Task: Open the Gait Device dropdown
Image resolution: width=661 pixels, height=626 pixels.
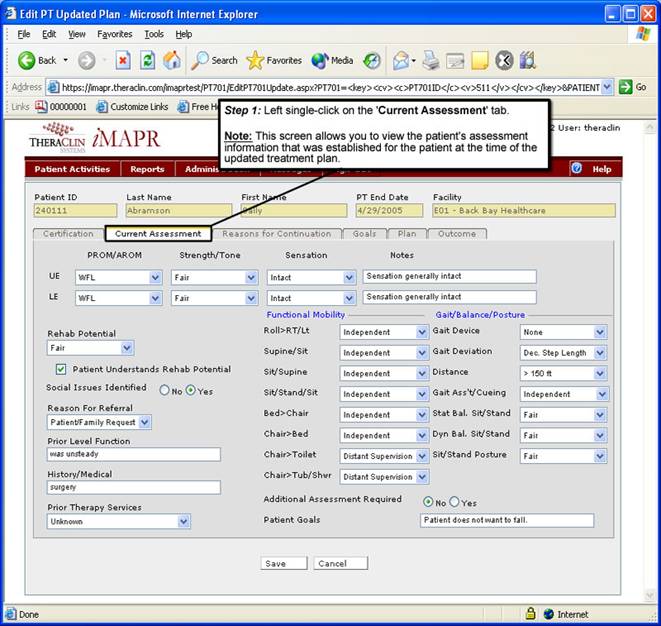Action: (x=599, y=331)
